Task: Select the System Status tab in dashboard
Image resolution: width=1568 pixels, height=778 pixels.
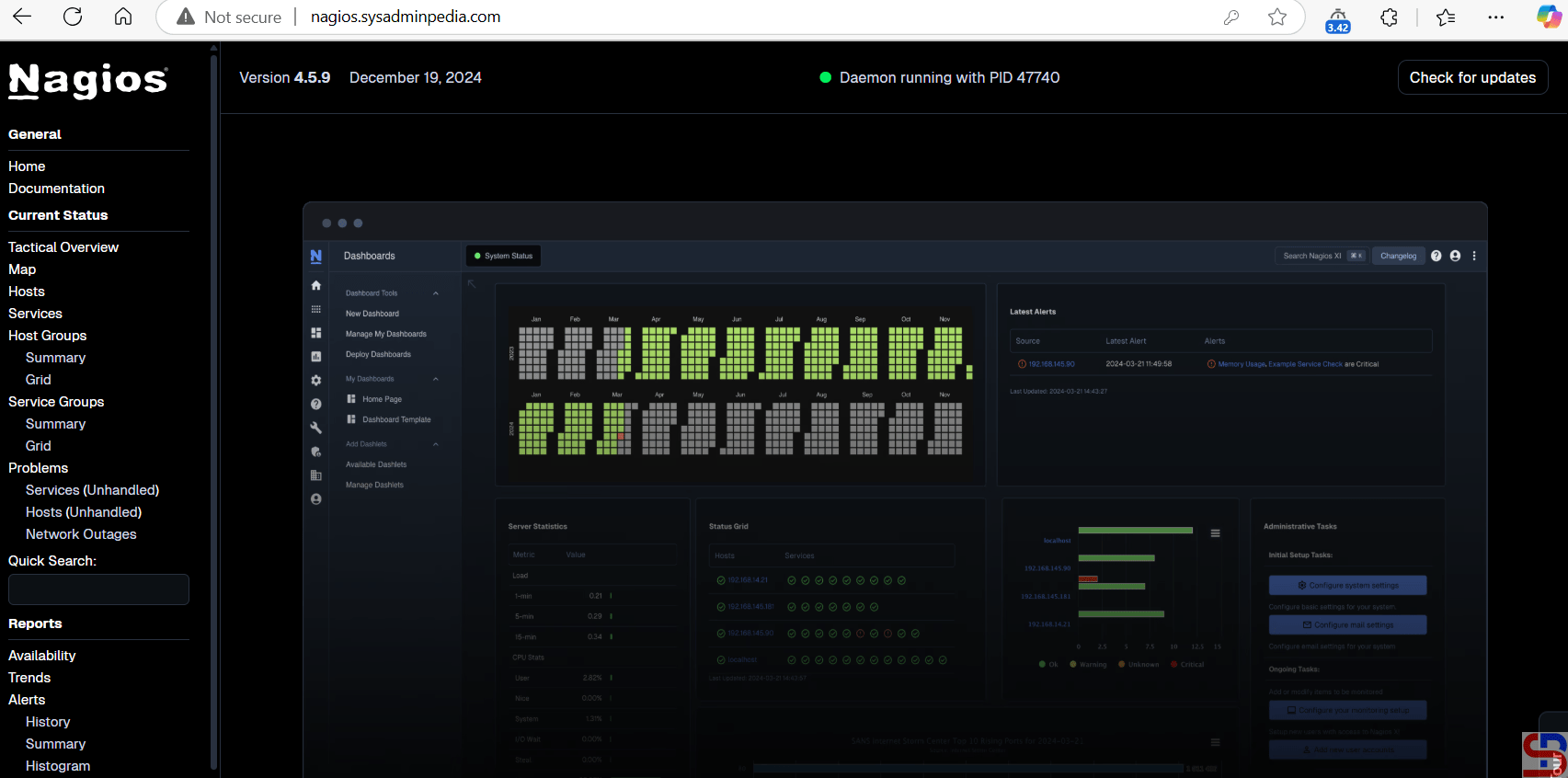Action: coord(503,256)
